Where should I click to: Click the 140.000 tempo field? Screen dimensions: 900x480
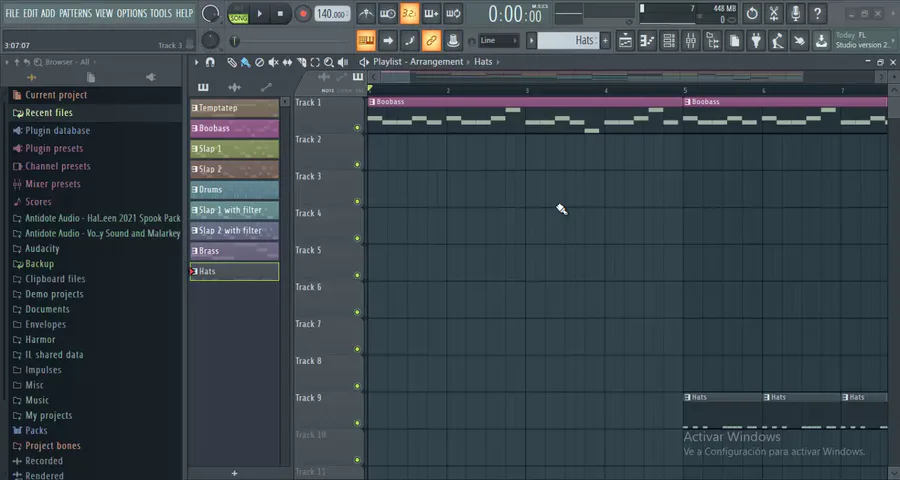tap(332, 14)
